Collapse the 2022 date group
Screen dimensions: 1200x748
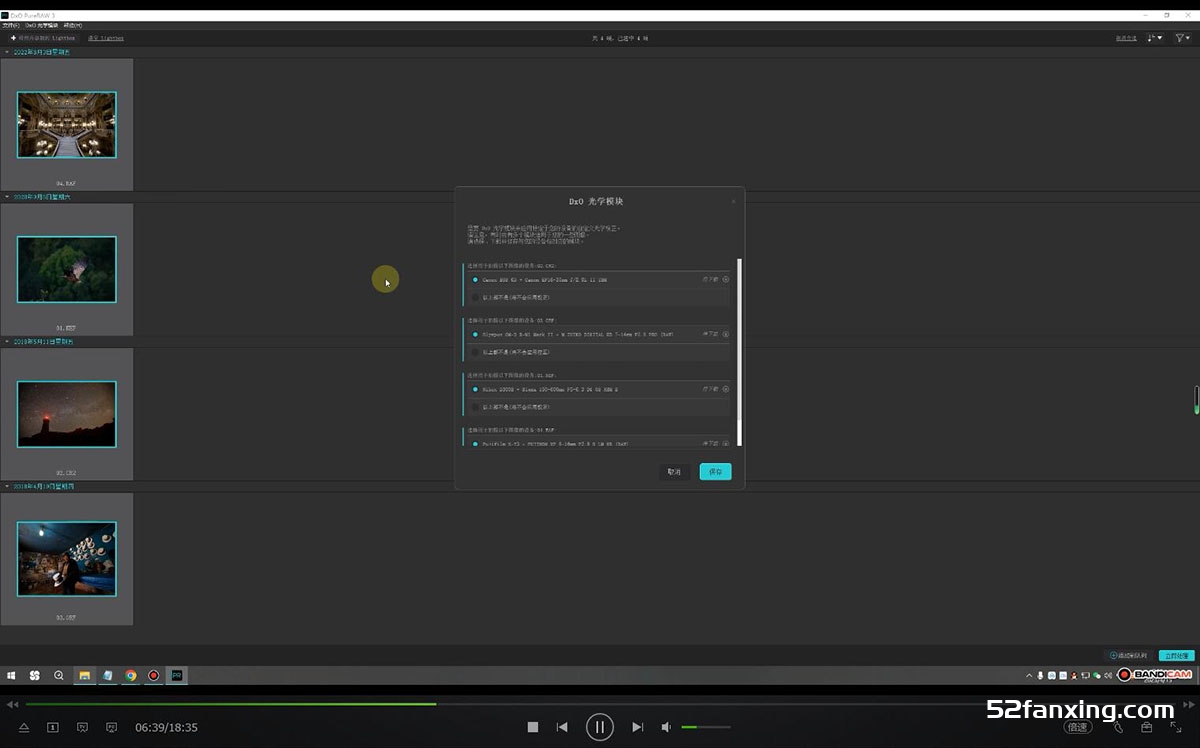(7, 51)
